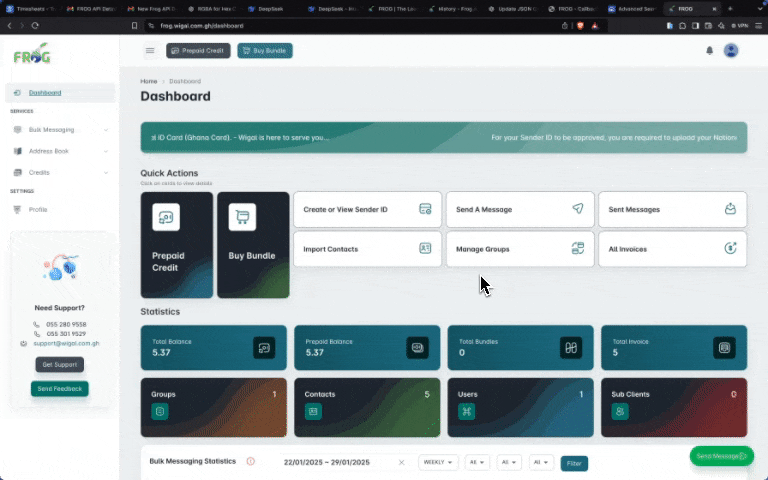
Task: Click the Prepaid Balance card icon
Action: click(x=417, y=348)
